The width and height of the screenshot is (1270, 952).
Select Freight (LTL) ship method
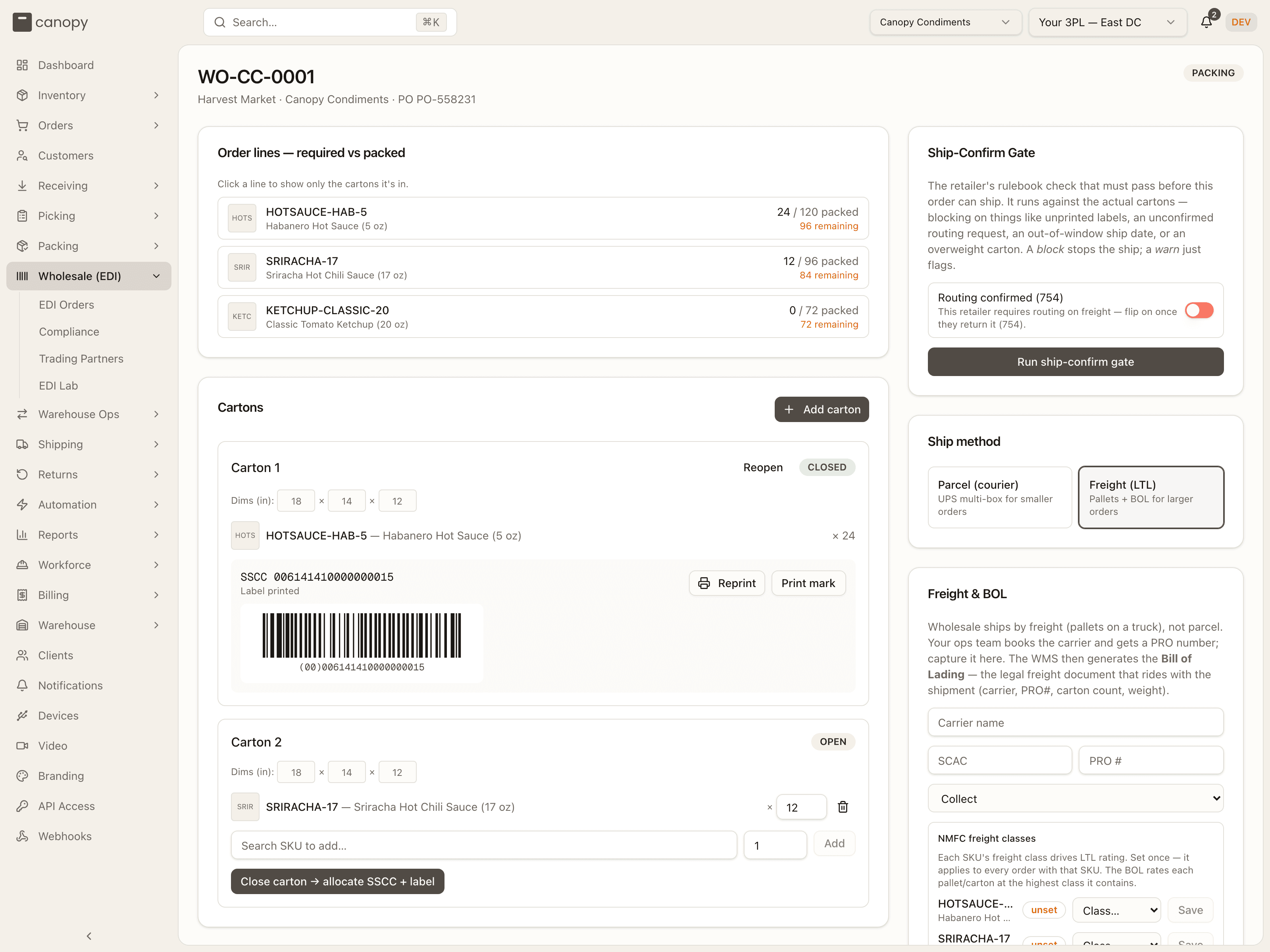[x=1151, y=497]
